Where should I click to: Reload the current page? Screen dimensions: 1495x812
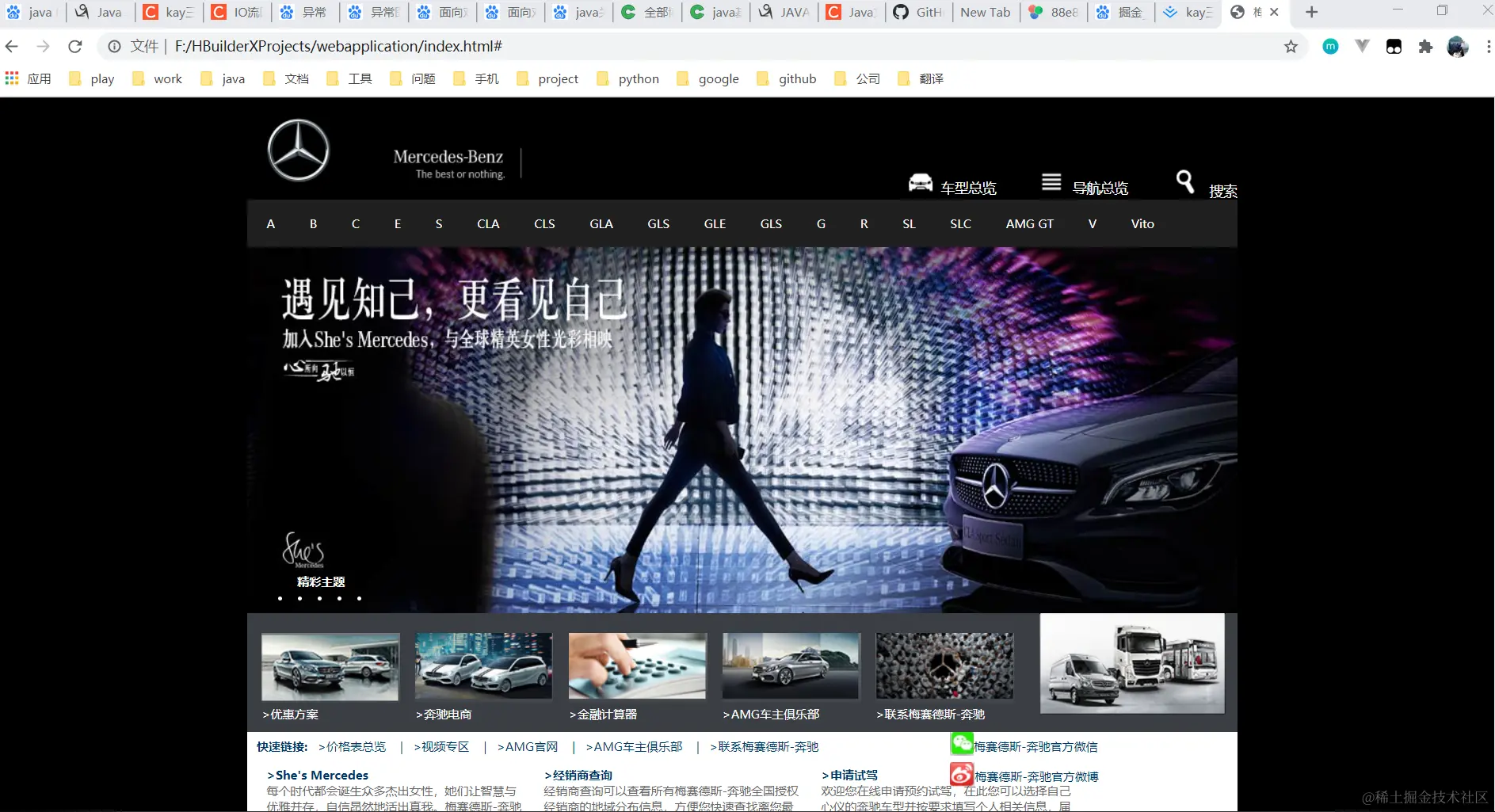coord(75,47)
